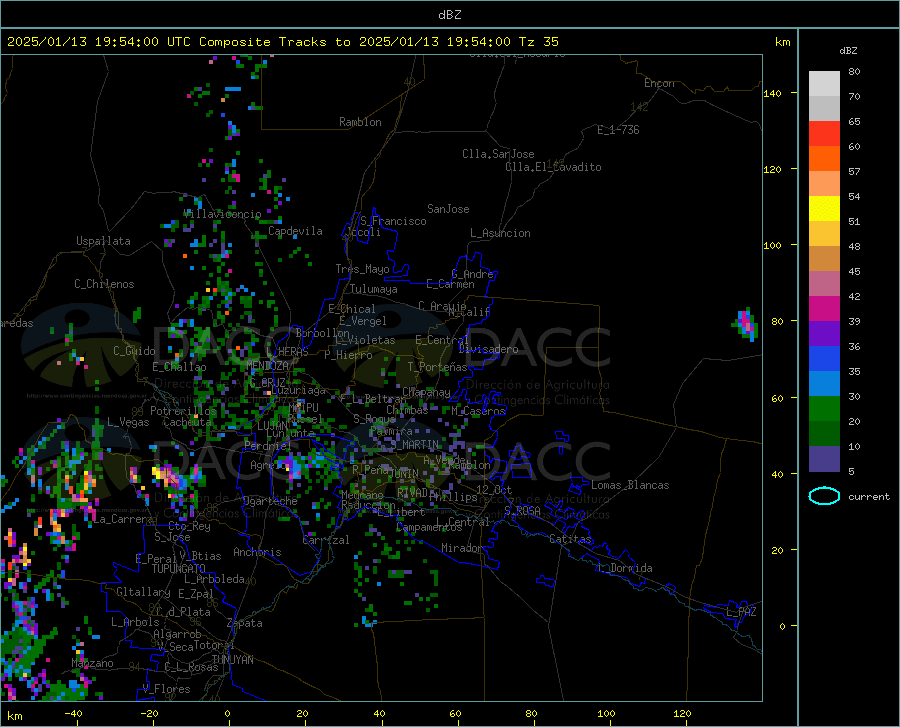Screen dimensions: 900x727
Task: Click the 'dBZ' title in the top bar
Action: point(449,15)
